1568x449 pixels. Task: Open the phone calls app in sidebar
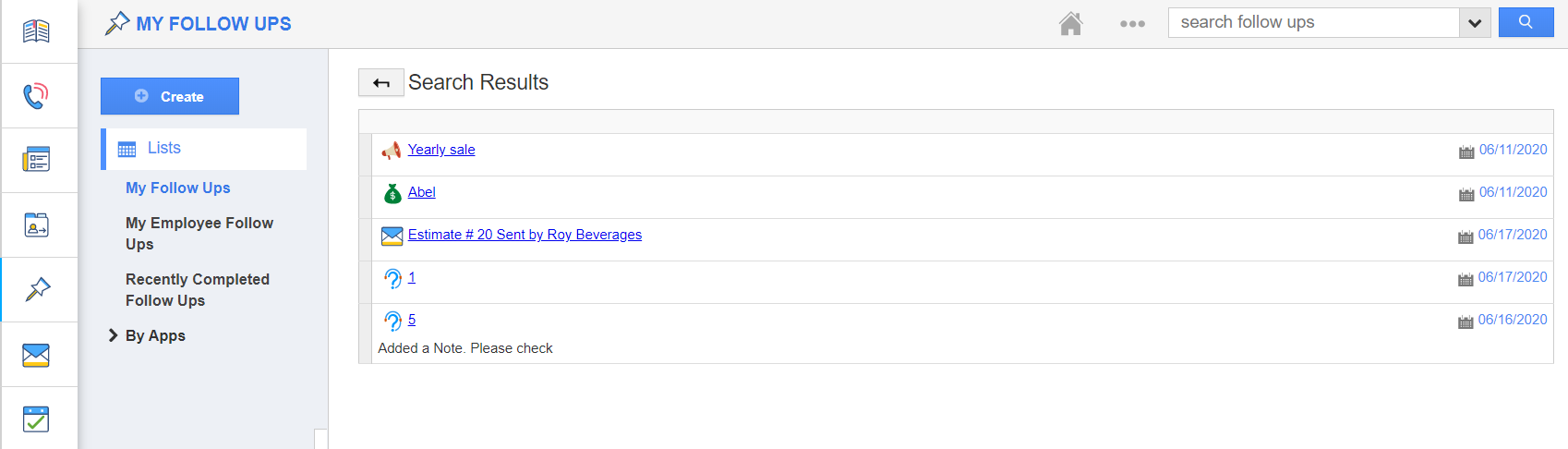point(37,96)
